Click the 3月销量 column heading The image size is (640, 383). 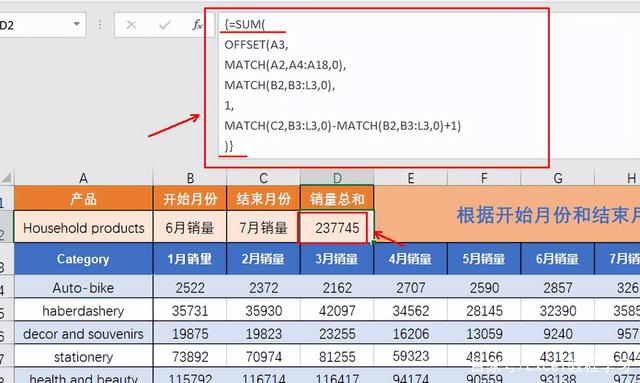click(x=337, y=259)
